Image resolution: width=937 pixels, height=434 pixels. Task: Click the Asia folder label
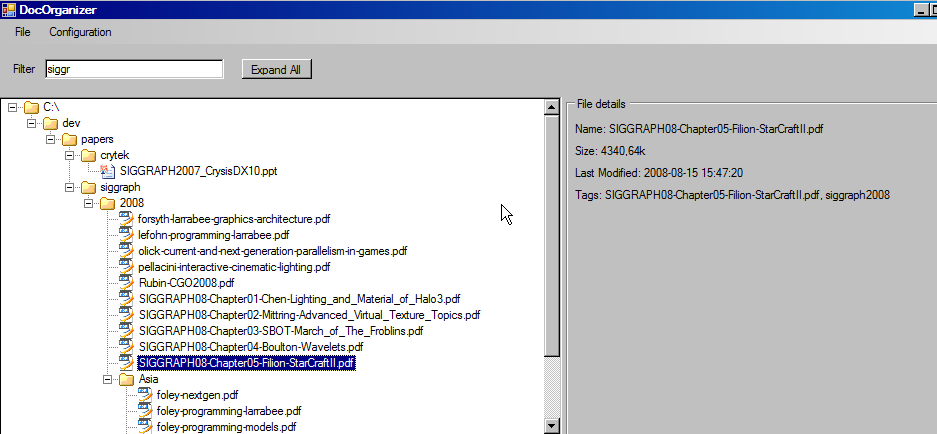(x=148, y=379)
